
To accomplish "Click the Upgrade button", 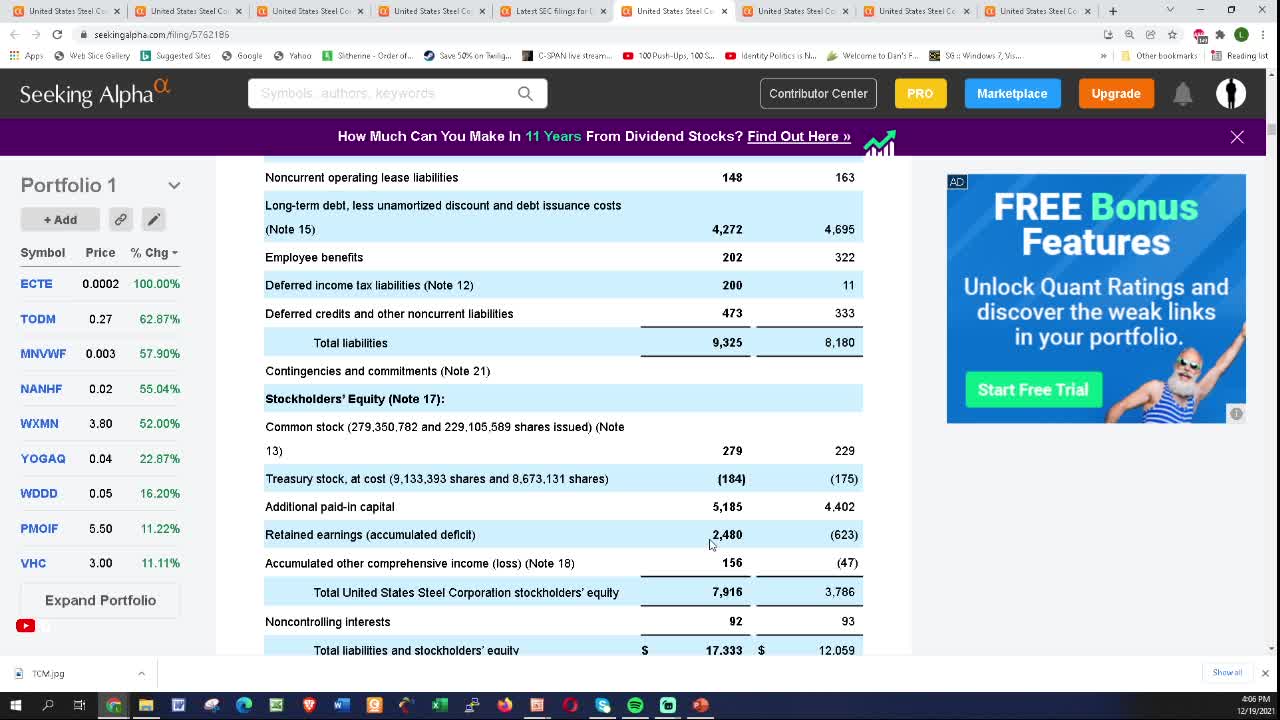I will click(1116, 93).
